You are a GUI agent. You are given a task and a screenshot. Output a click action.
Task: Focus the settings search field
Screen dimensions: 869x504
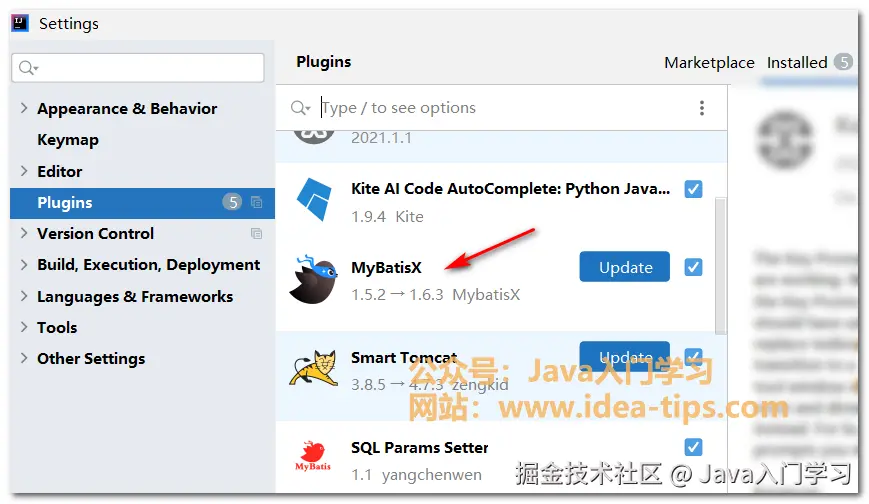tap(137, 68)
